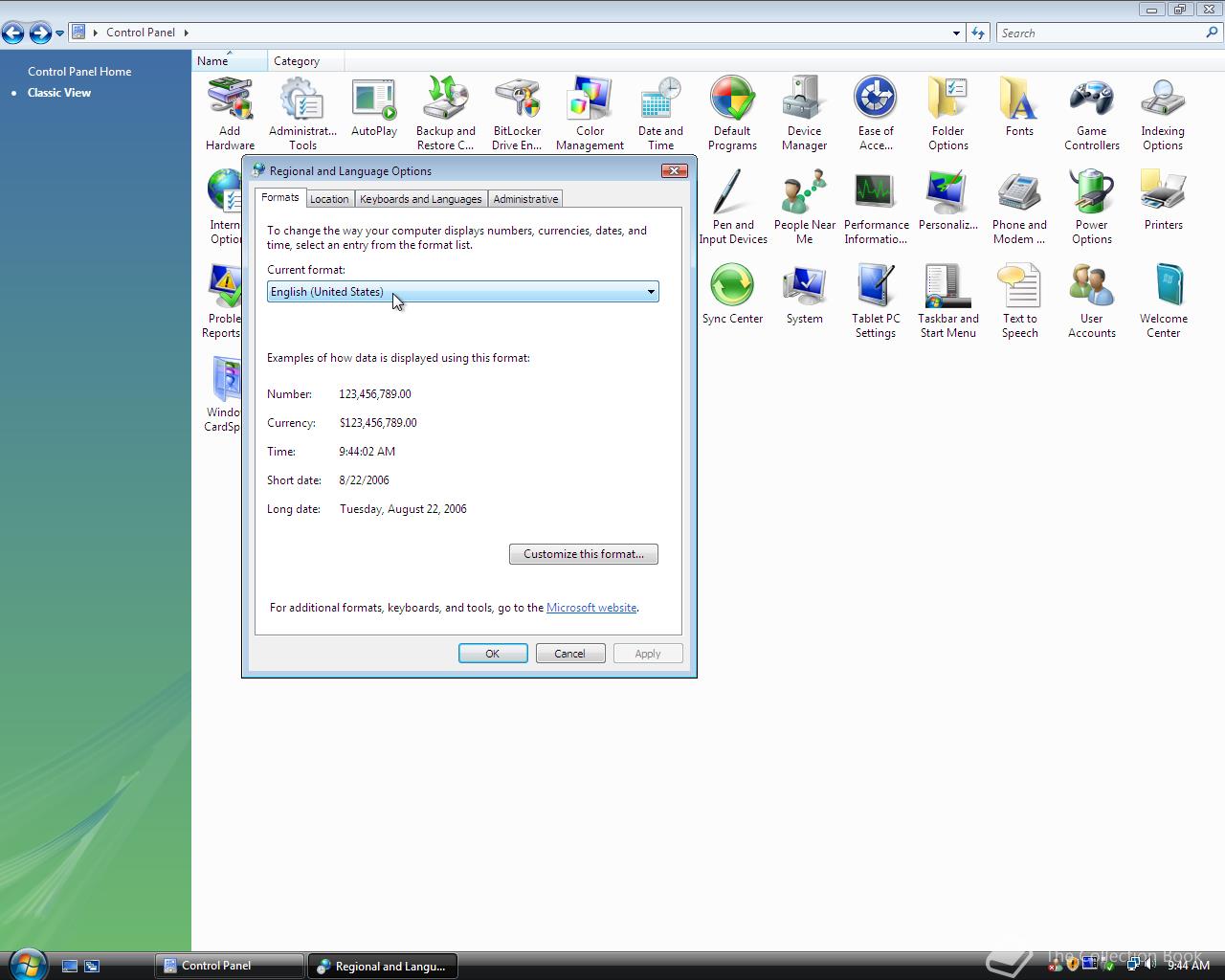Switch to Regional and Language taskbar button
Image resolution: width=1225 pixels, height=980 pixels.
click(x=383, y=966)
